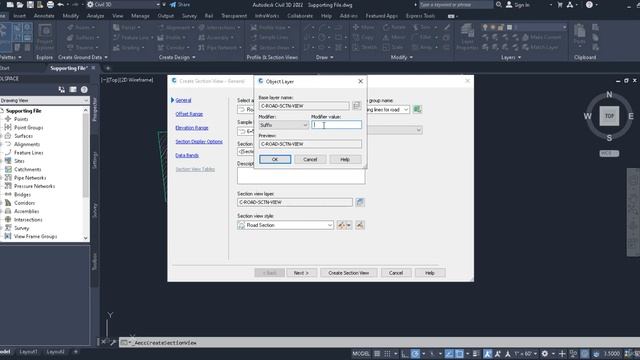
Task: Expand the Create Ground Data panel
Action: (x=83, y=58)
